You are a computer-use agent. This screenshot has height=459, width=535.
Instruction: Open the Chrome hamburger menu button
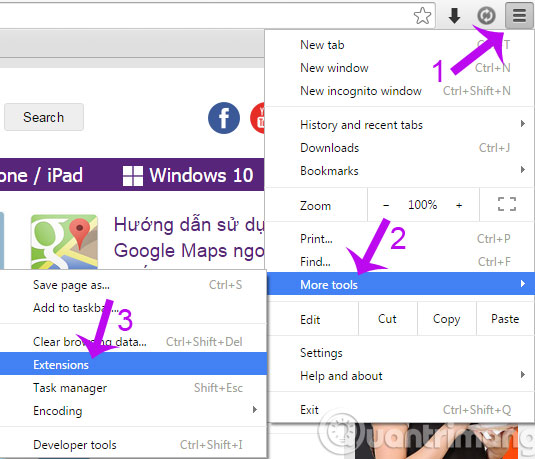tap(519, 15)
